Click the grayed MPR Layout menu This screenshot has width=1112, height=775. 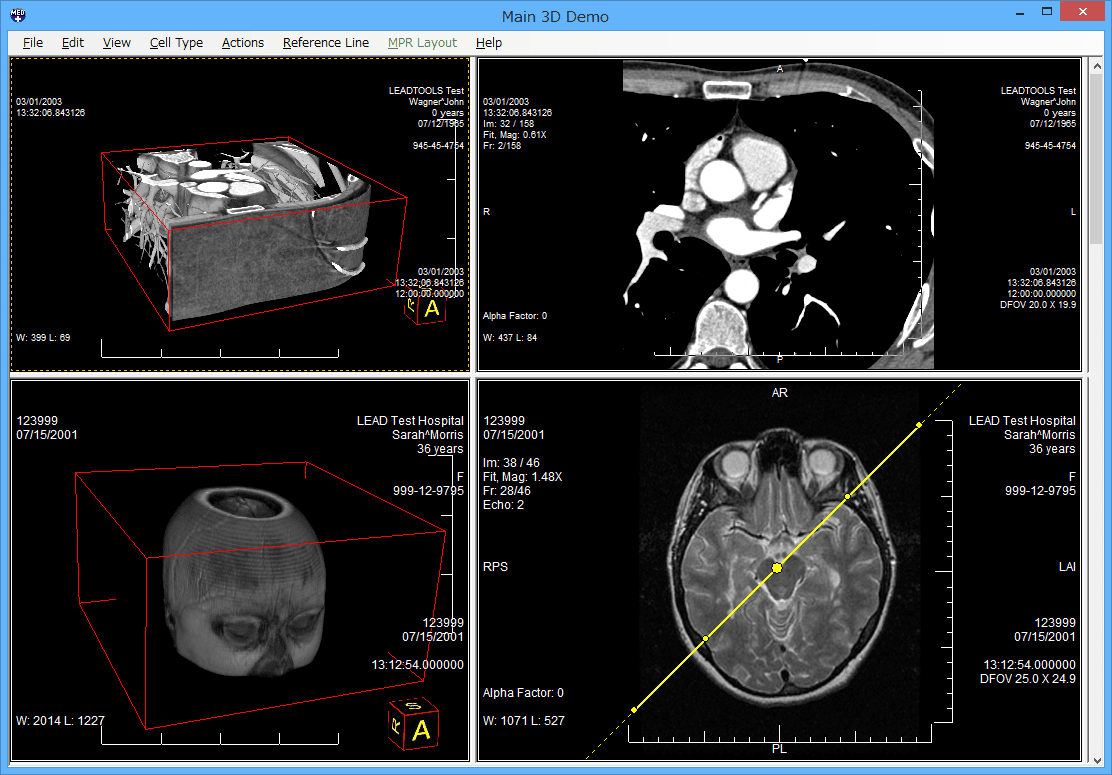[x=422, y=43]
